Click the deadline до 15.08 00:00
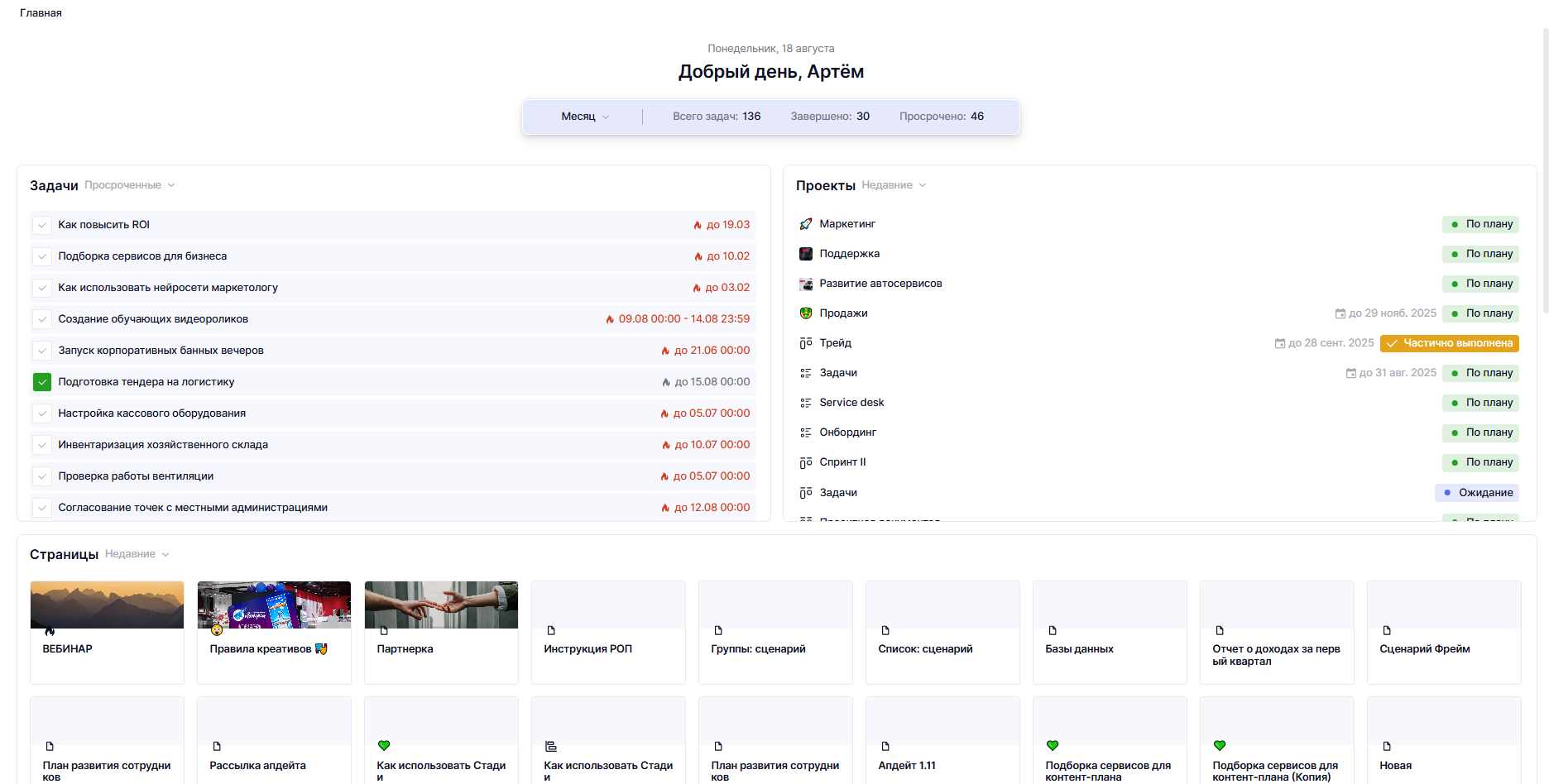This screenshot has width=1549, height=784. pos(712,382)
